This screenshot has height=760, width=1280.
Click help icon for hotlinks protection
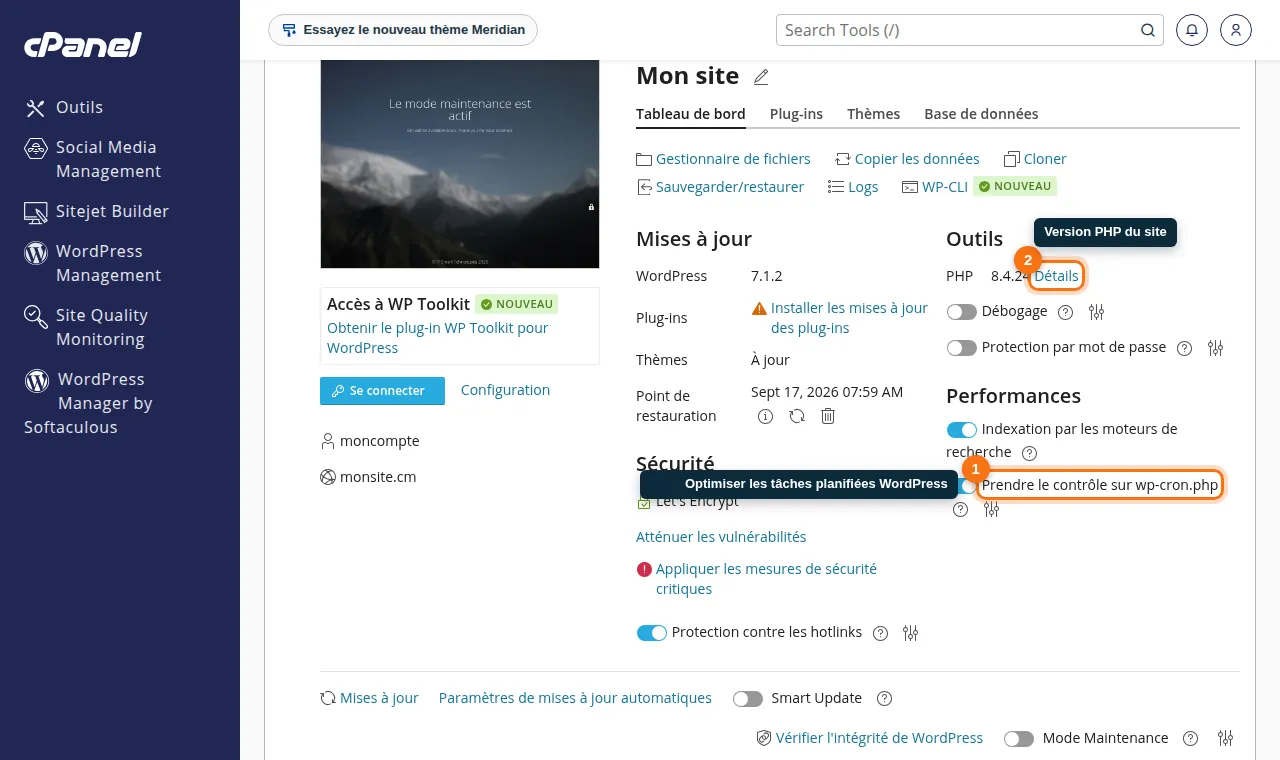coord(881,633)
